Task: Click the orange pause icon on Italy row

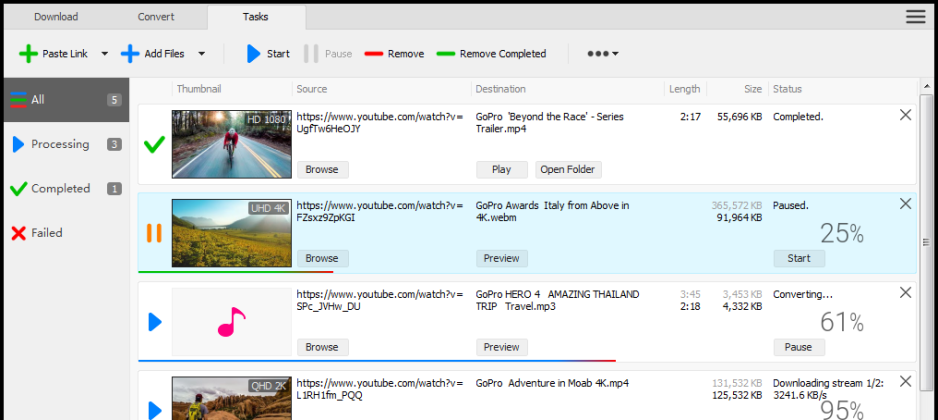Action: pyautogui.click(x=154, y=233)
